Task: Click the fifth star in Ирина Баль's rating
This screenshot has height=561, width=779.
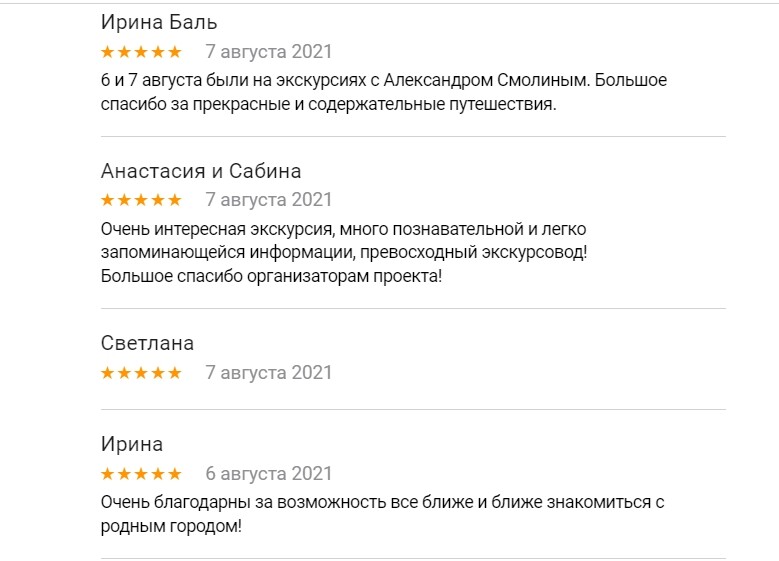Action: click(x=175, y=52)
